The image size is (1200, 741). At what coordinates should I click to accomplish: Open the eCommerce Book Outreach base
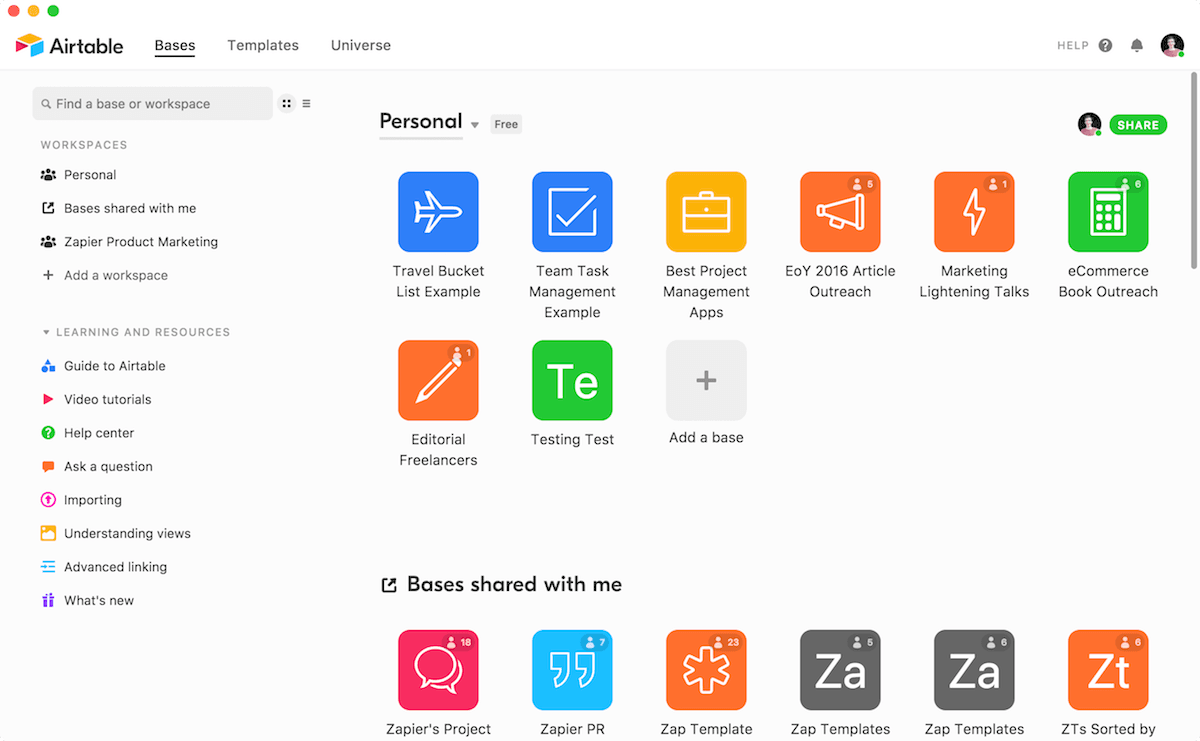[1108, 211]
